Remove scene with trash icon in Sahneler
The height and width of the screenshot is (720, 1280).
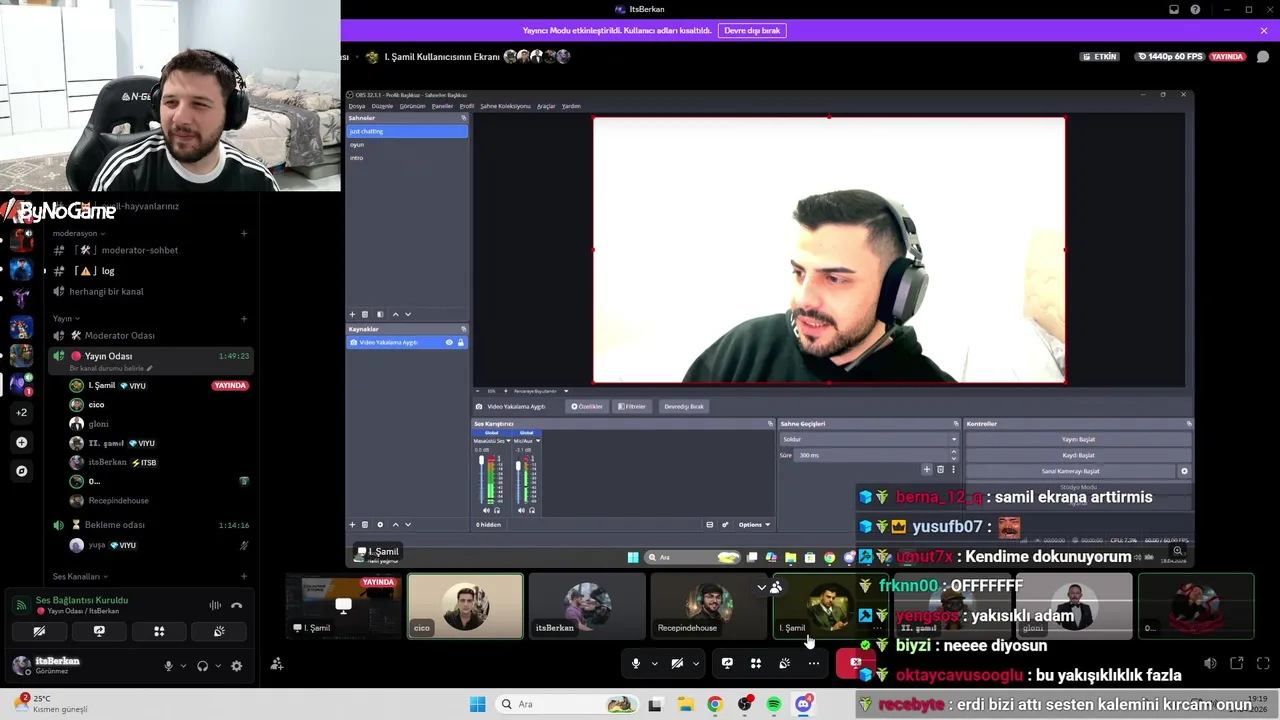point(365,314)
